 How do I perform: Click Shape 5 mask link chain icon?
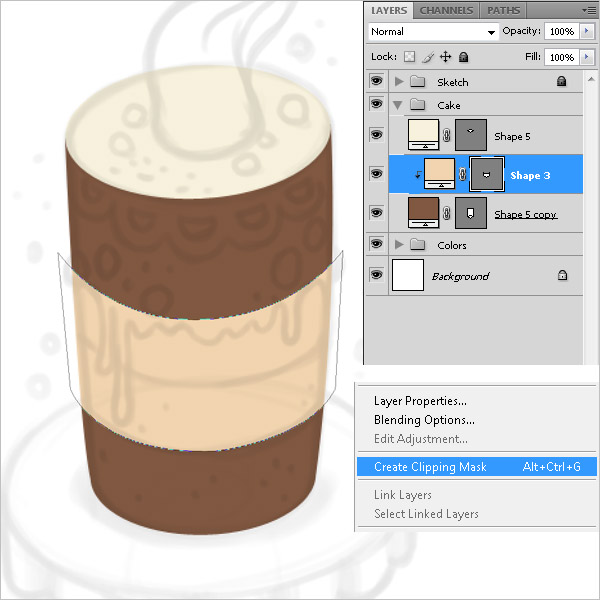[447, 135]
